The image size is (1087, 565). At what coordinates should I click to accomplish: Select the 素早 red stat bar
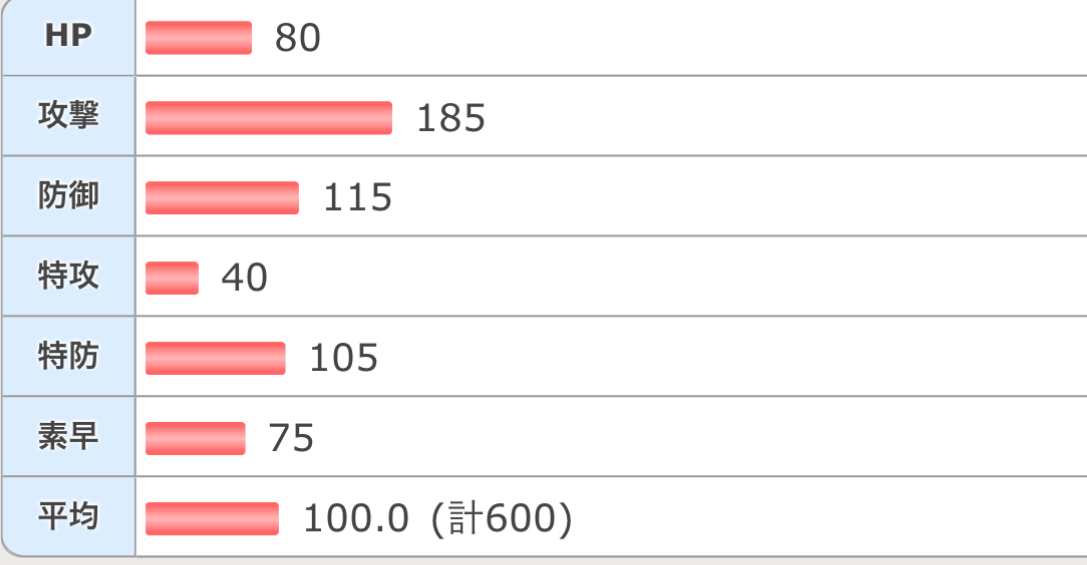[195, 438]
